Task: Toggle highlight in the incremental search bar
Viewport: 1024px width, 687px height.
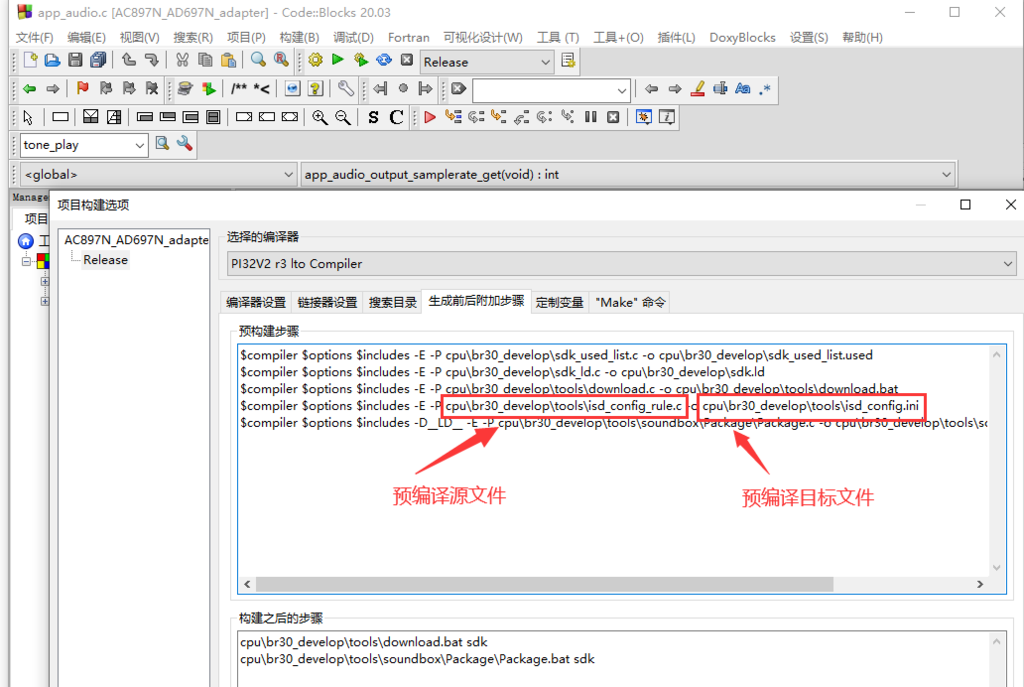Action: (x=697, y=89)
